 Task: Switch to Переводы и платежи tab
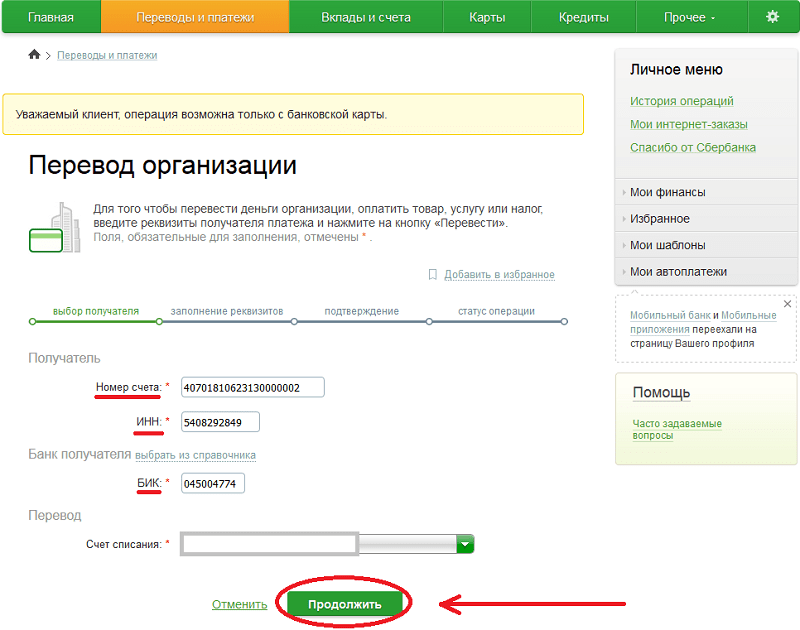click(x=195, y=17)
